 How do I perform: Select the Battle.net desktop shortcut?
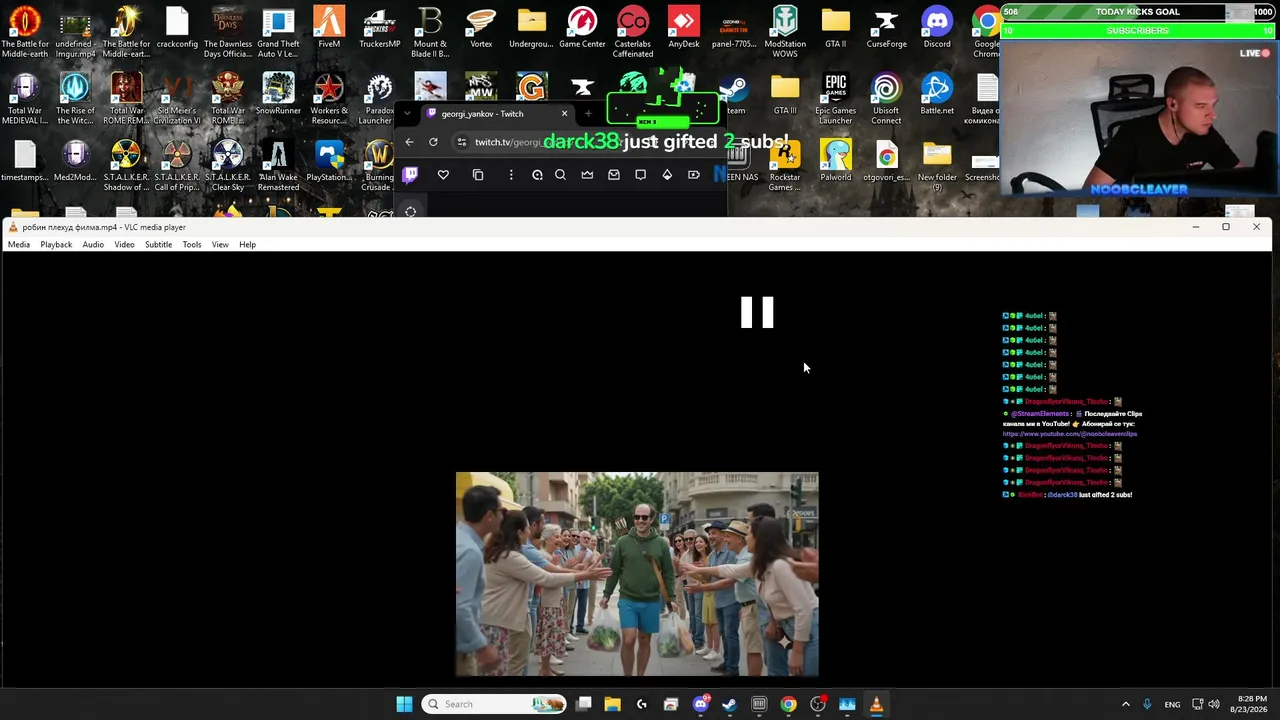pyautogui.click(x=937, y=95)
